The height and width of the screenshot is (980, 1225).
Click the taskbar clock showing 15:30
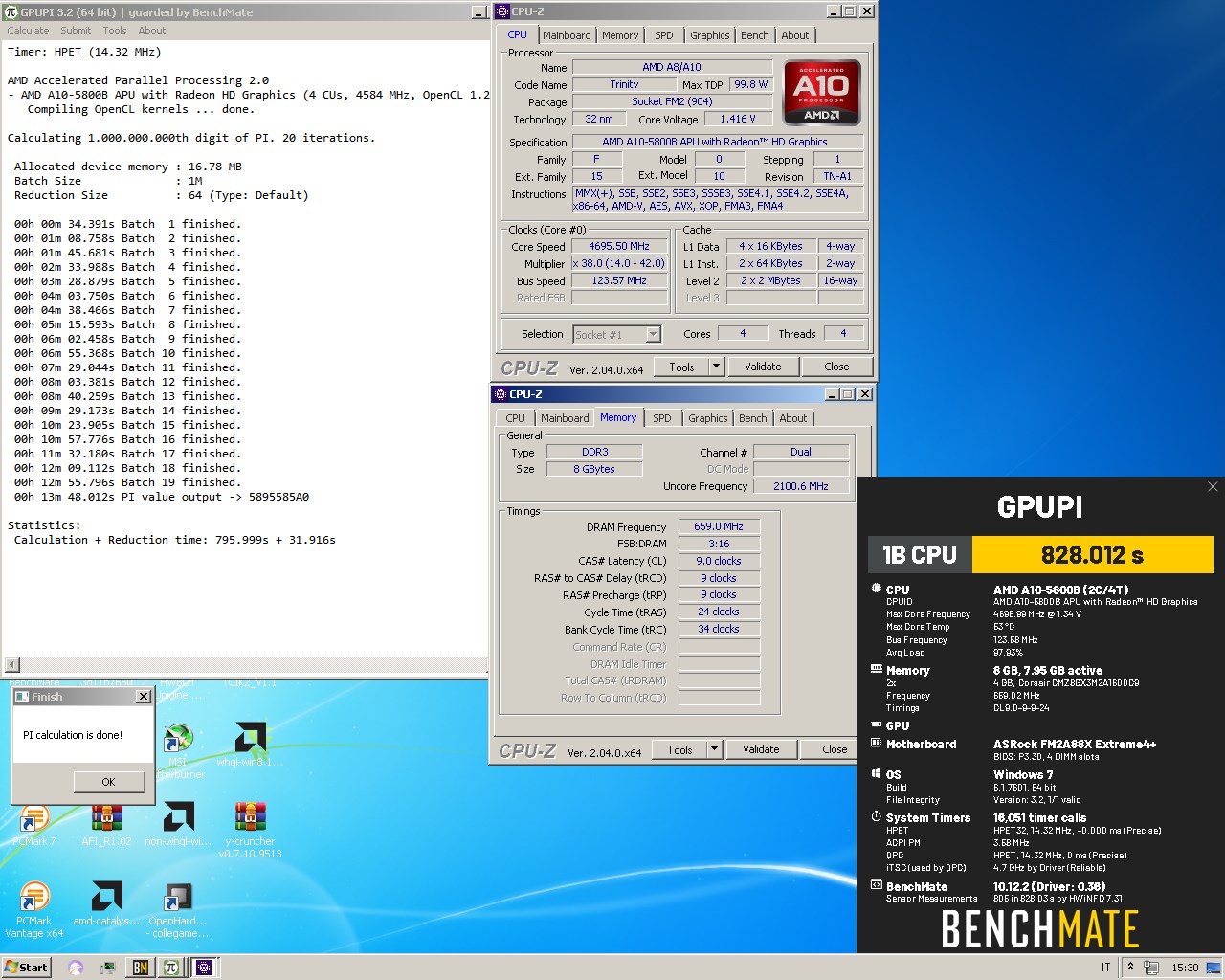[x=1185, y=967]
